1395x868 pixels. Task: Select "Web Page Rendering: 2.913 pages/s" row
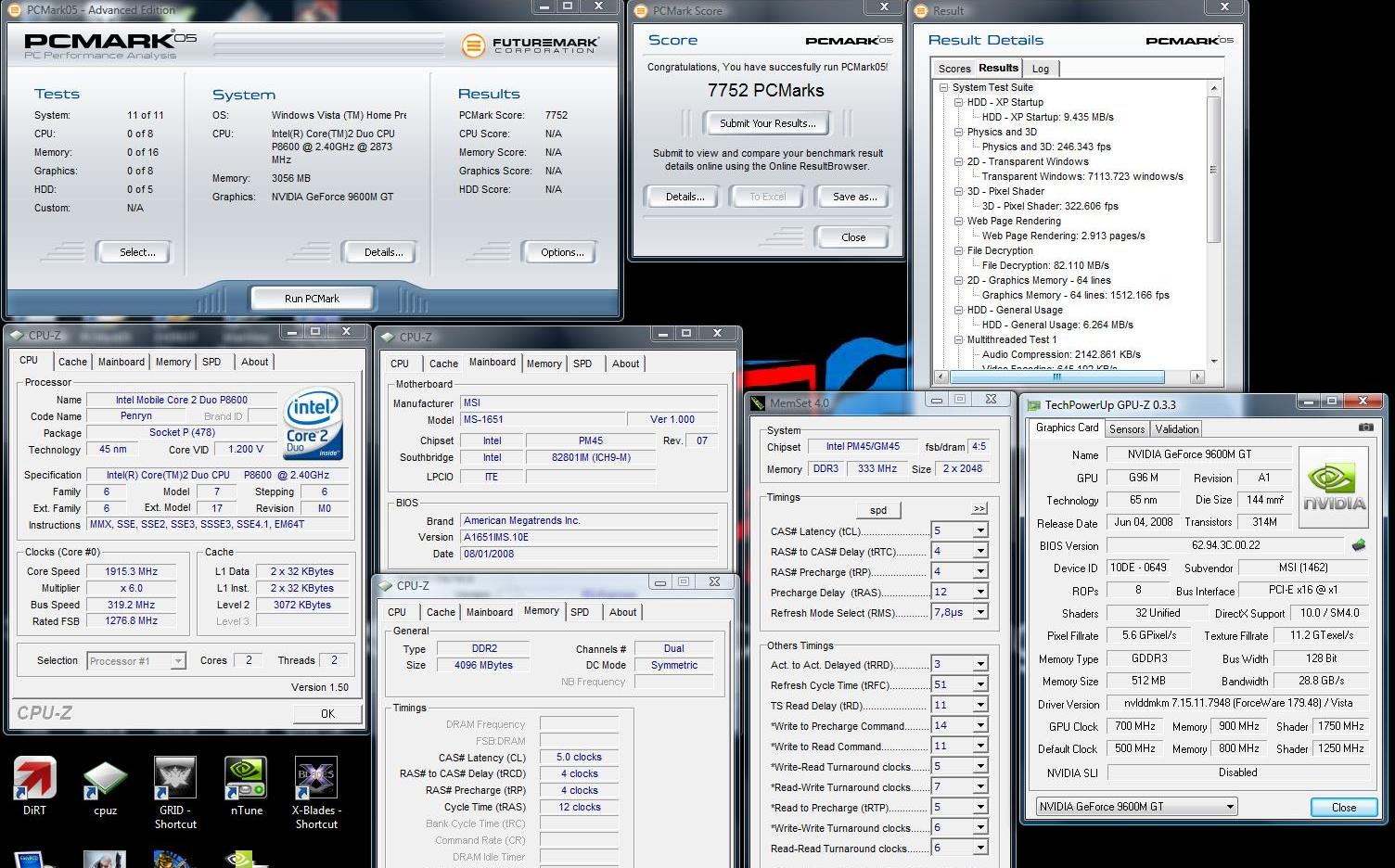click(1064, 236)
